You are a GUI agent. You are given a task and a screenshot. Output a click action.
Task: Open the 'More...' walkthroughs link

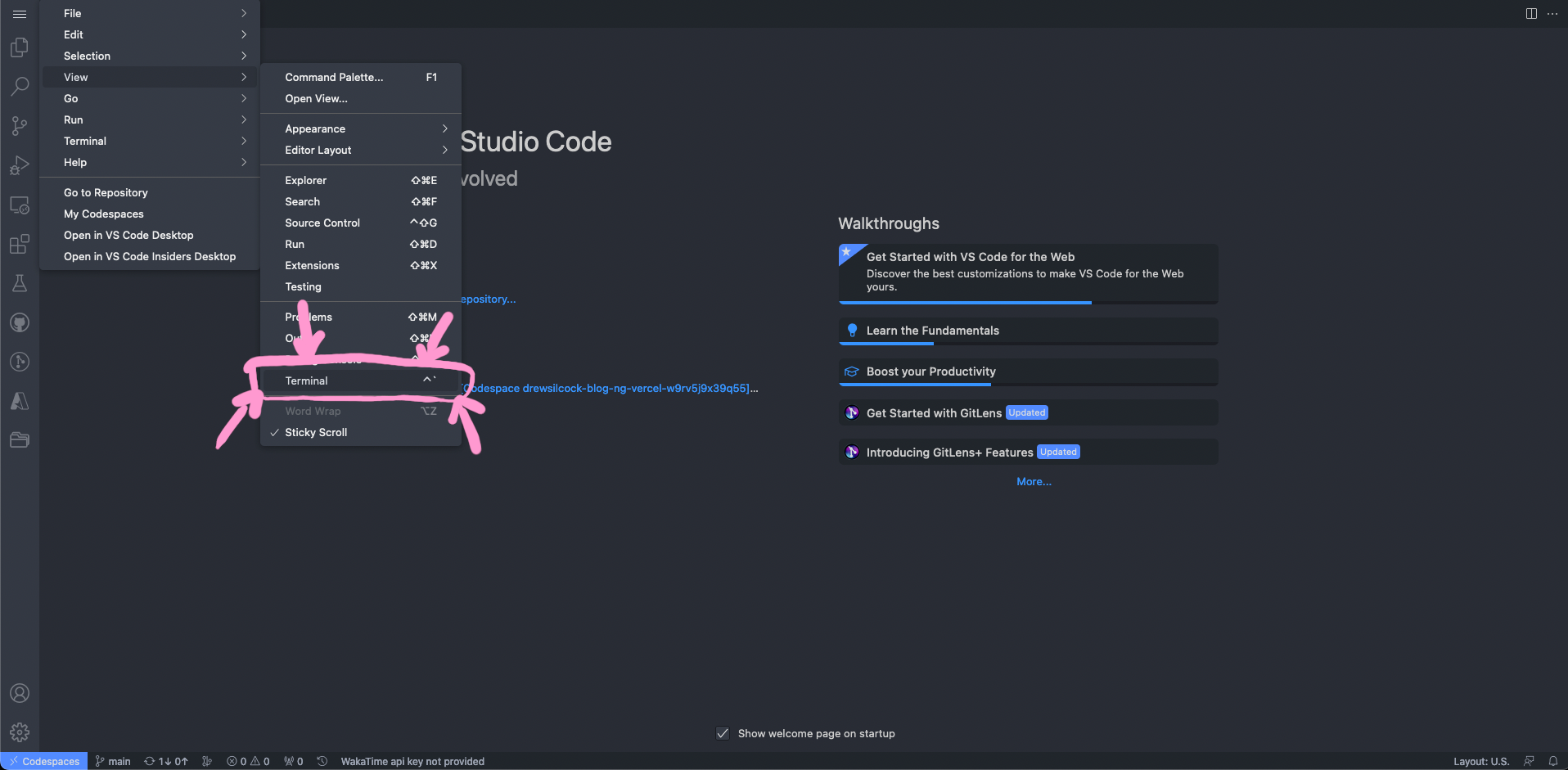tap(1033, 481)
